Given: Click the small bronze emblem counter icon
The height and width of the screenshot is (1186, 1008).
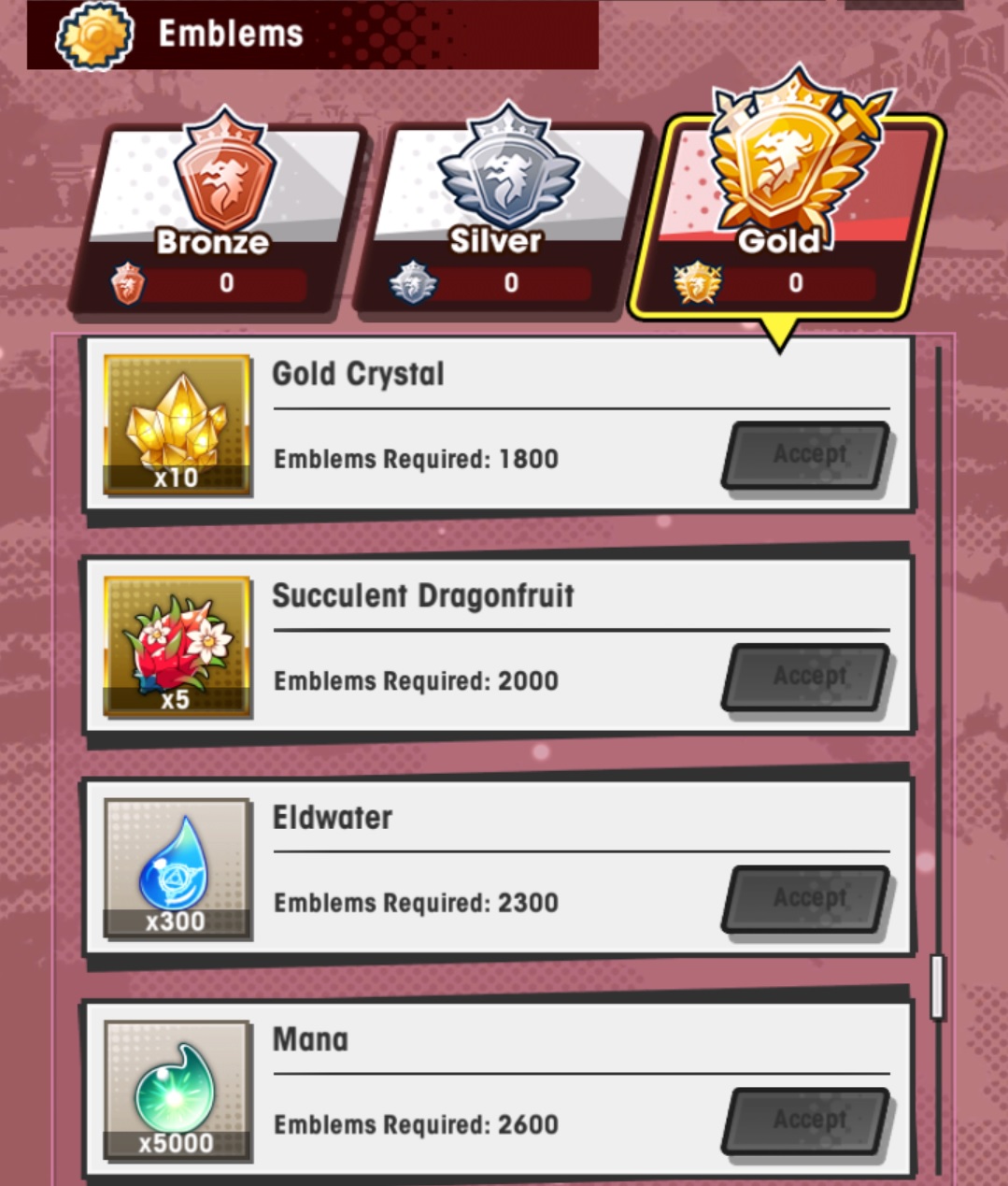Looking at the screenshot, I should pyautogui.click(x=128, y=283).
